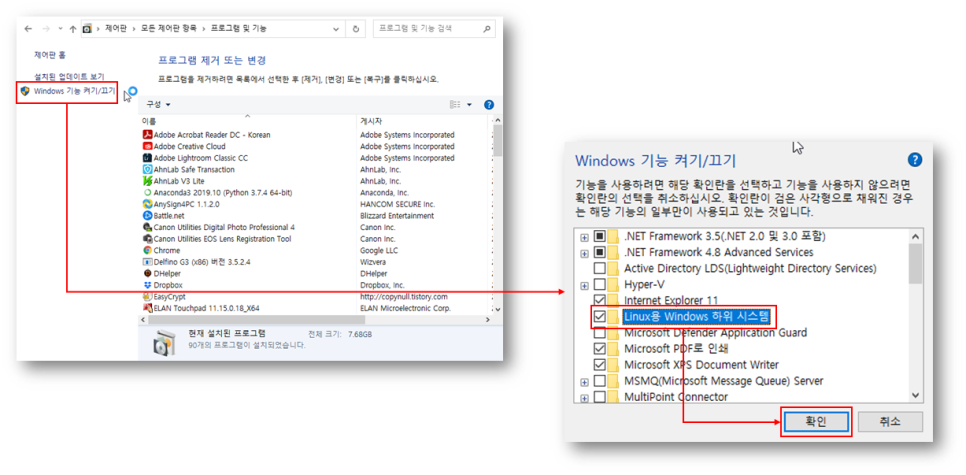Open recent locations dropdown arrow
This screenshot has height=475, width=966.
tap(60, 29)
